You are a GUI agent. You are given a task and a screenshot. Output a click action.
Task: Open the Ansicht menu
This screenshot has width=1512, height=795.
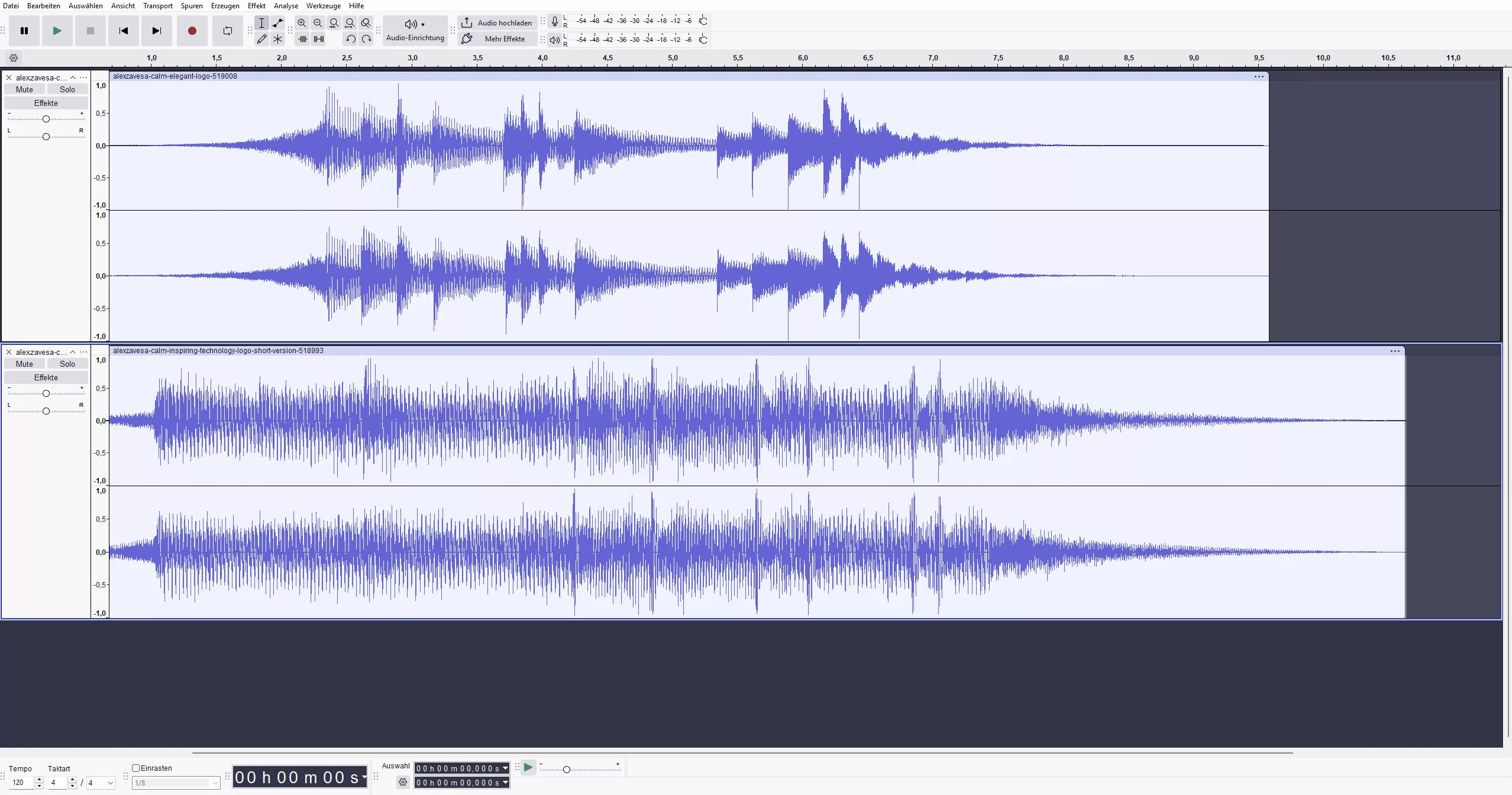(x=123, y=6)
